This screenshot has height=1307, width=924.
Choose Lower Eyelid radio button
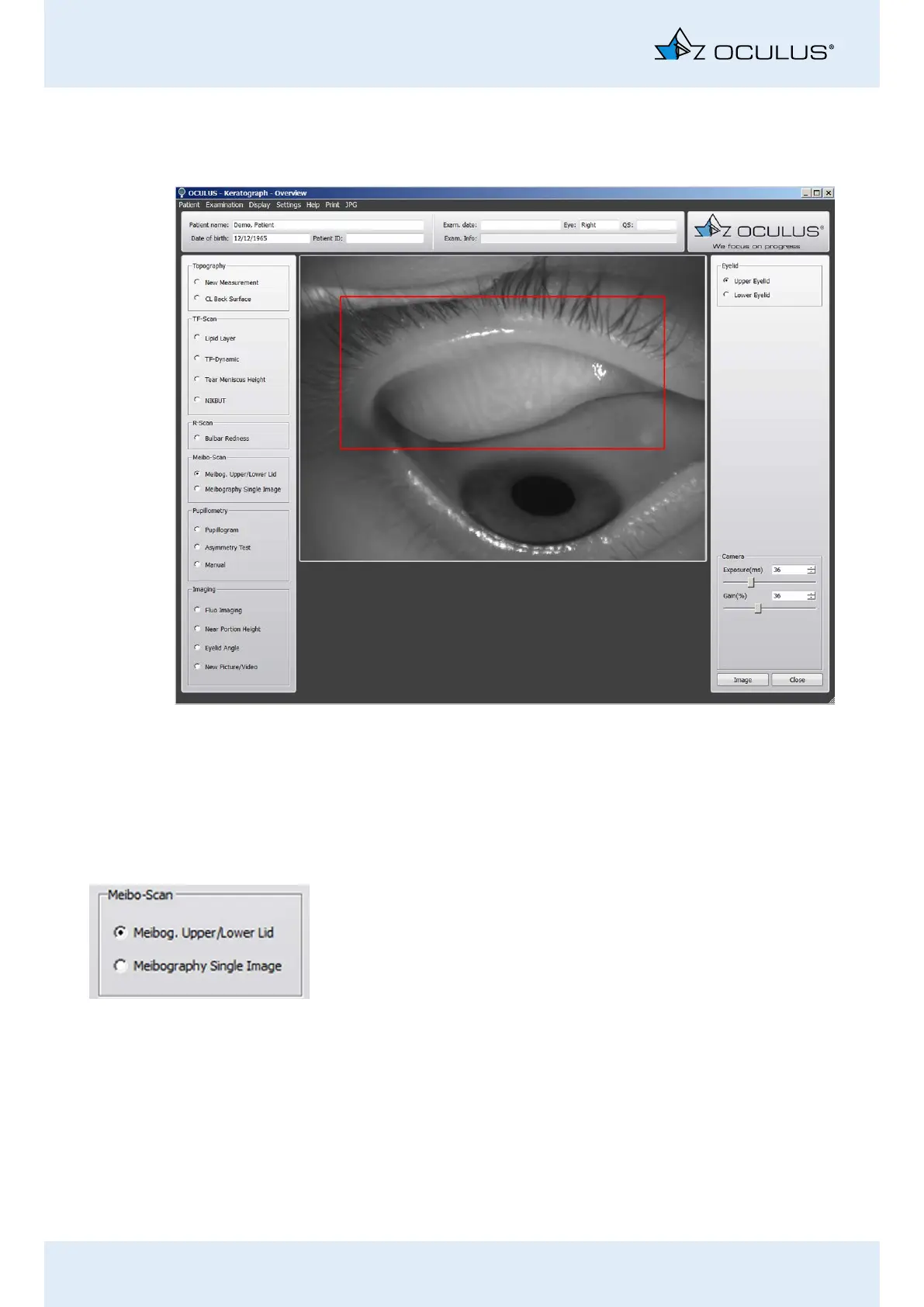(726, 295)
